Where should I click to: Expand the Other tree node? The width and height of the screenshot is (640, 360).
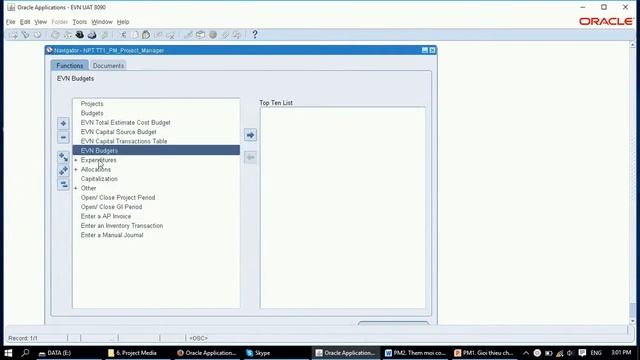(76, 189)
